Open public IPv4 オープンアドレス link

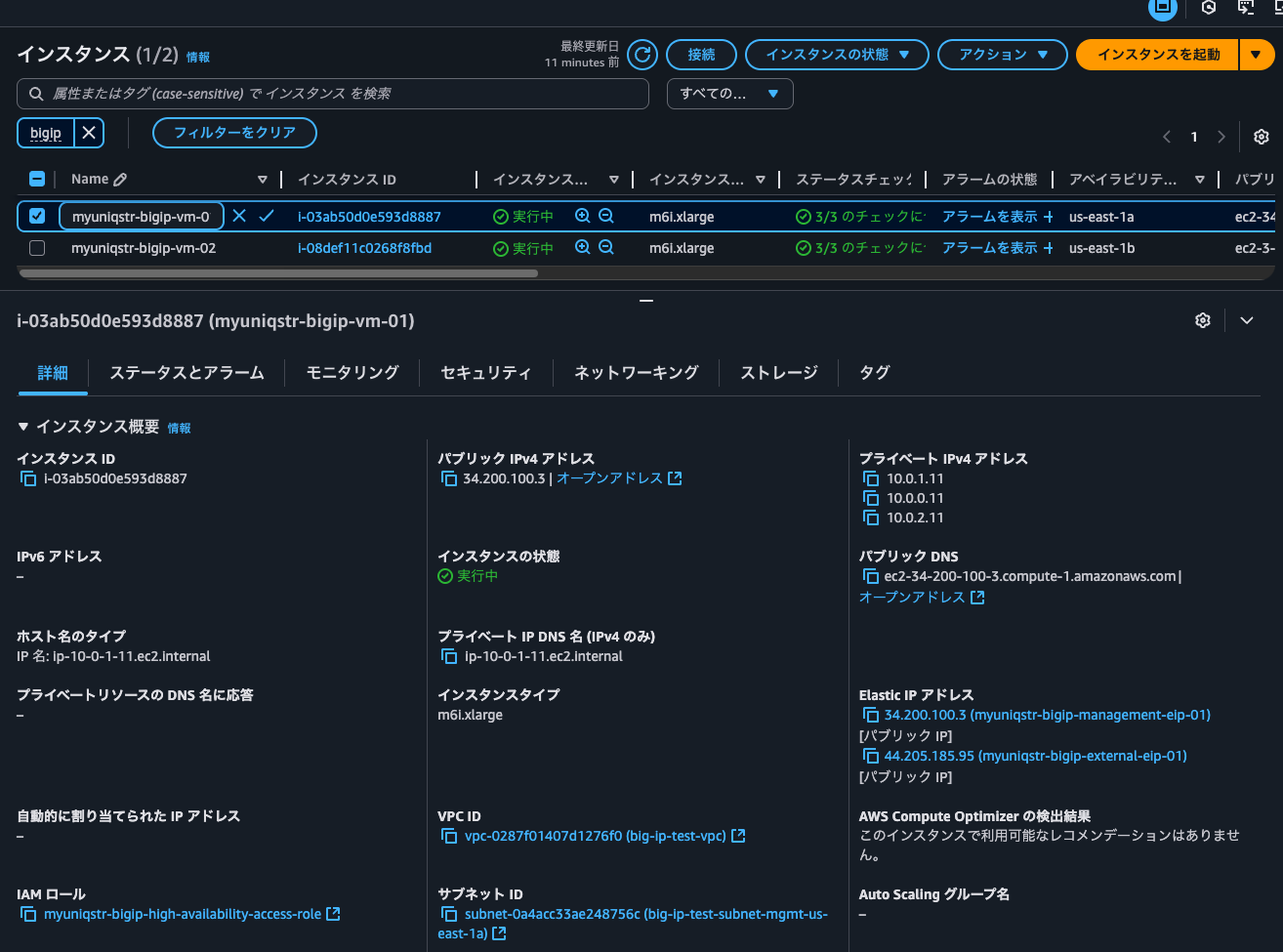pos(619,478)
